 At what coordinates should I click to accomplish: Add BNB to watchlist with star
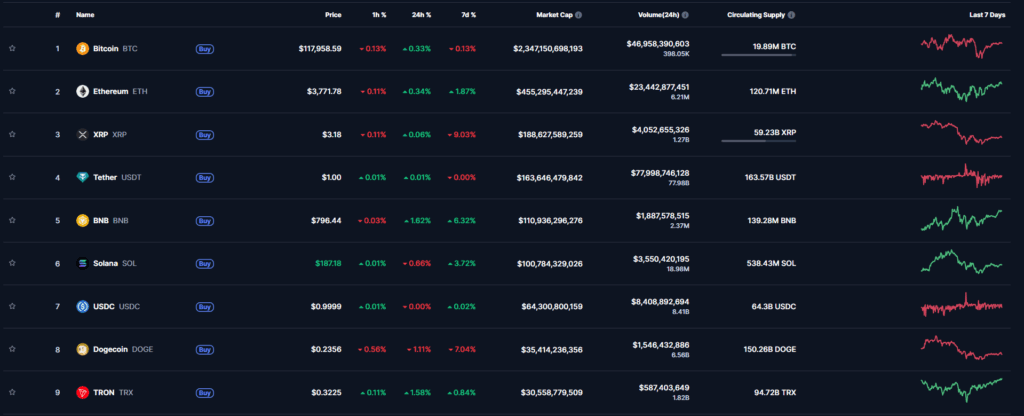pyautogui.click(x=12, y=220)
